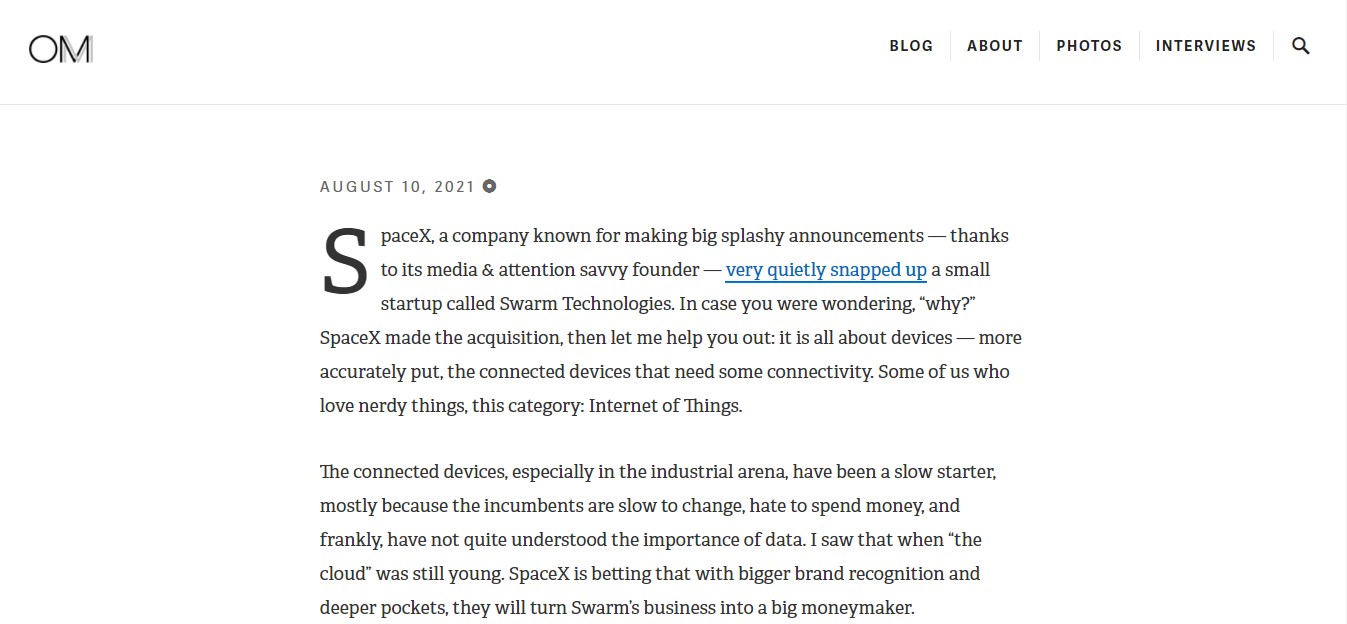Click the OM site logo
The width and height of the screenshot is (1347, 624).
[x=61, y=48]
